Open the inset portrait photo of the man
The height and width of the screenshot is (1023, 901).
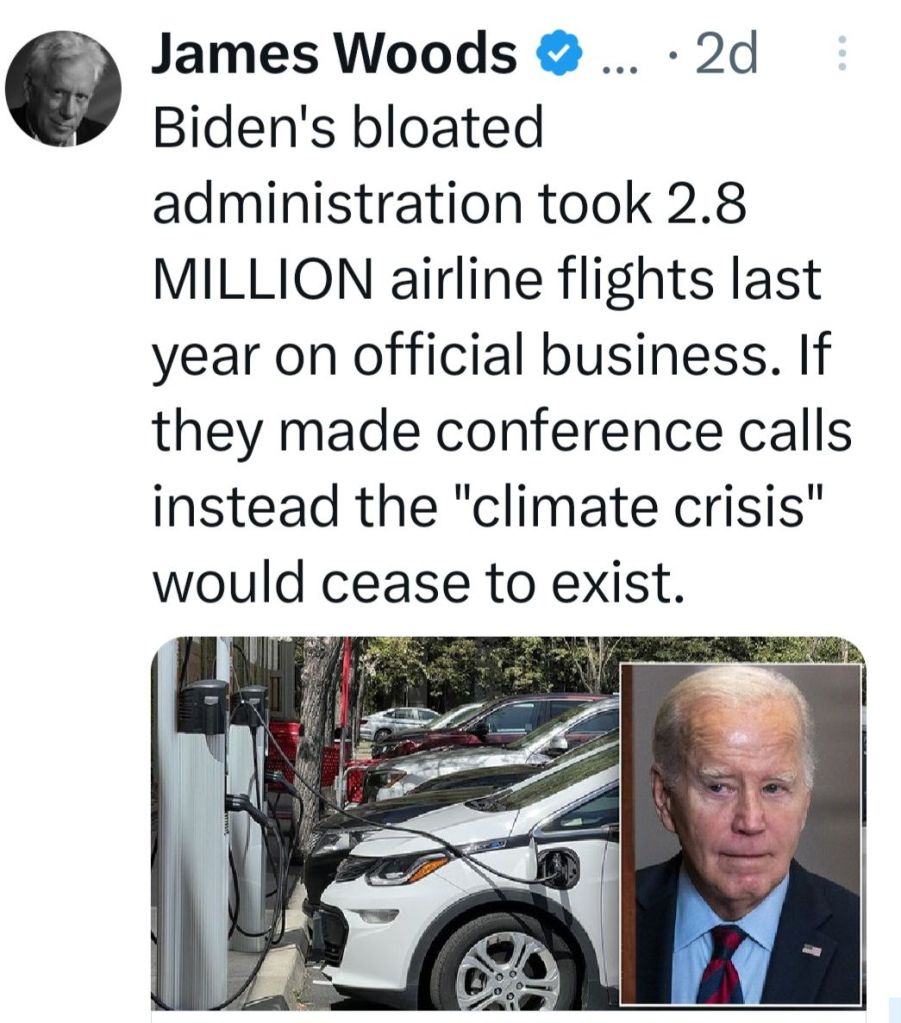(741, 832)
